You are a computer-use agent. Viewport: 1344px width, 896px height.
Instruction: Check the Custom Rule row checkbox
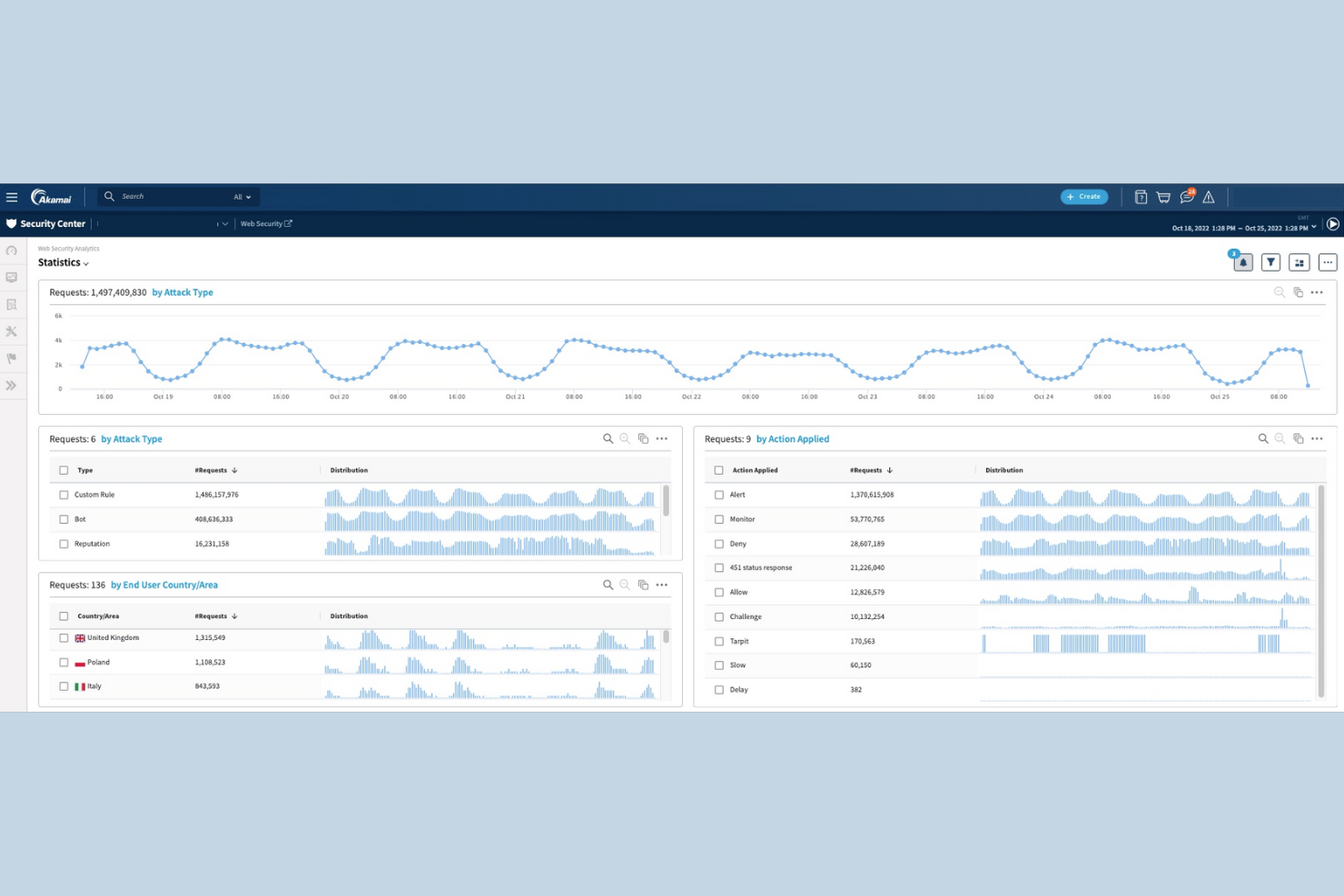64,495
